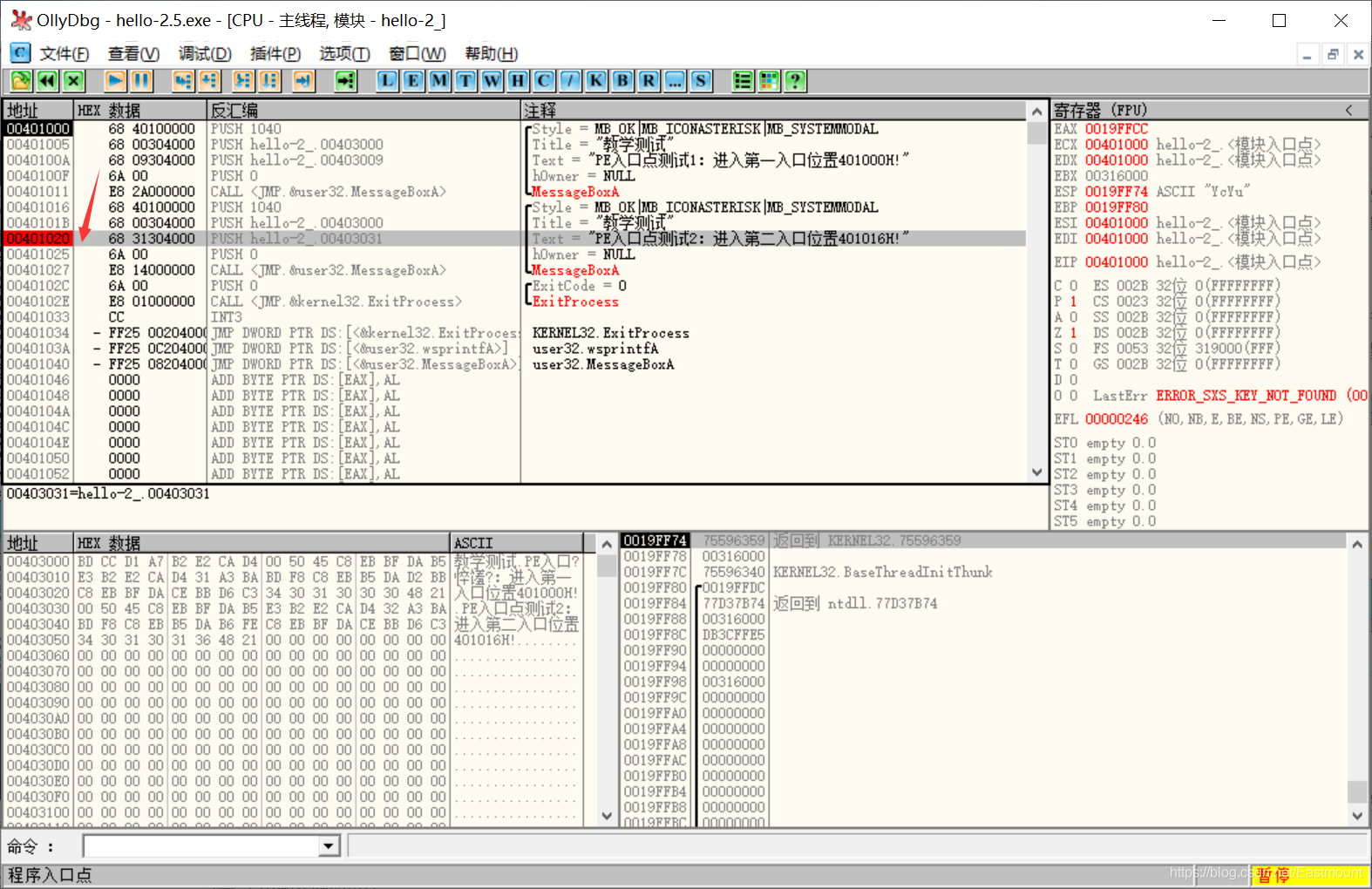Screen dimensions: 1372x889
Task: Click the EAX register value 0019FFCC
Action: [1116, 129]
